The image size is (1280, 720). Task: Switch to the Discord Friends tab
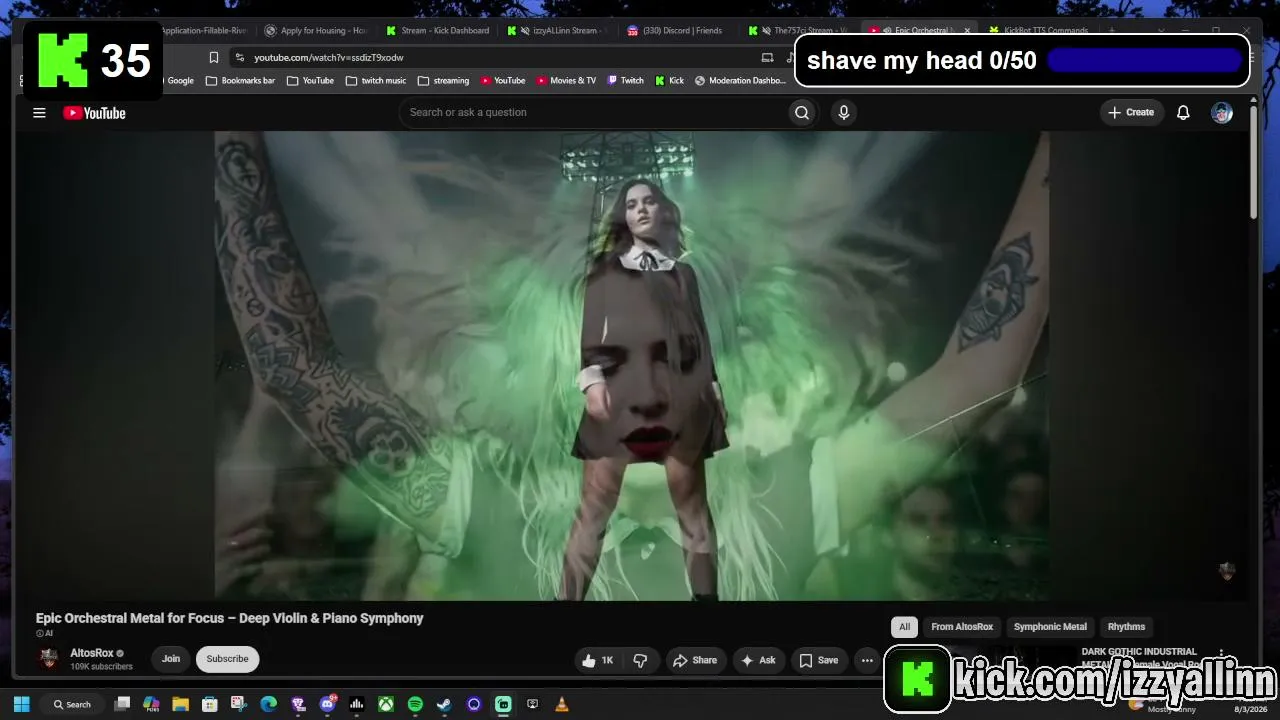[x=674, y=31]
